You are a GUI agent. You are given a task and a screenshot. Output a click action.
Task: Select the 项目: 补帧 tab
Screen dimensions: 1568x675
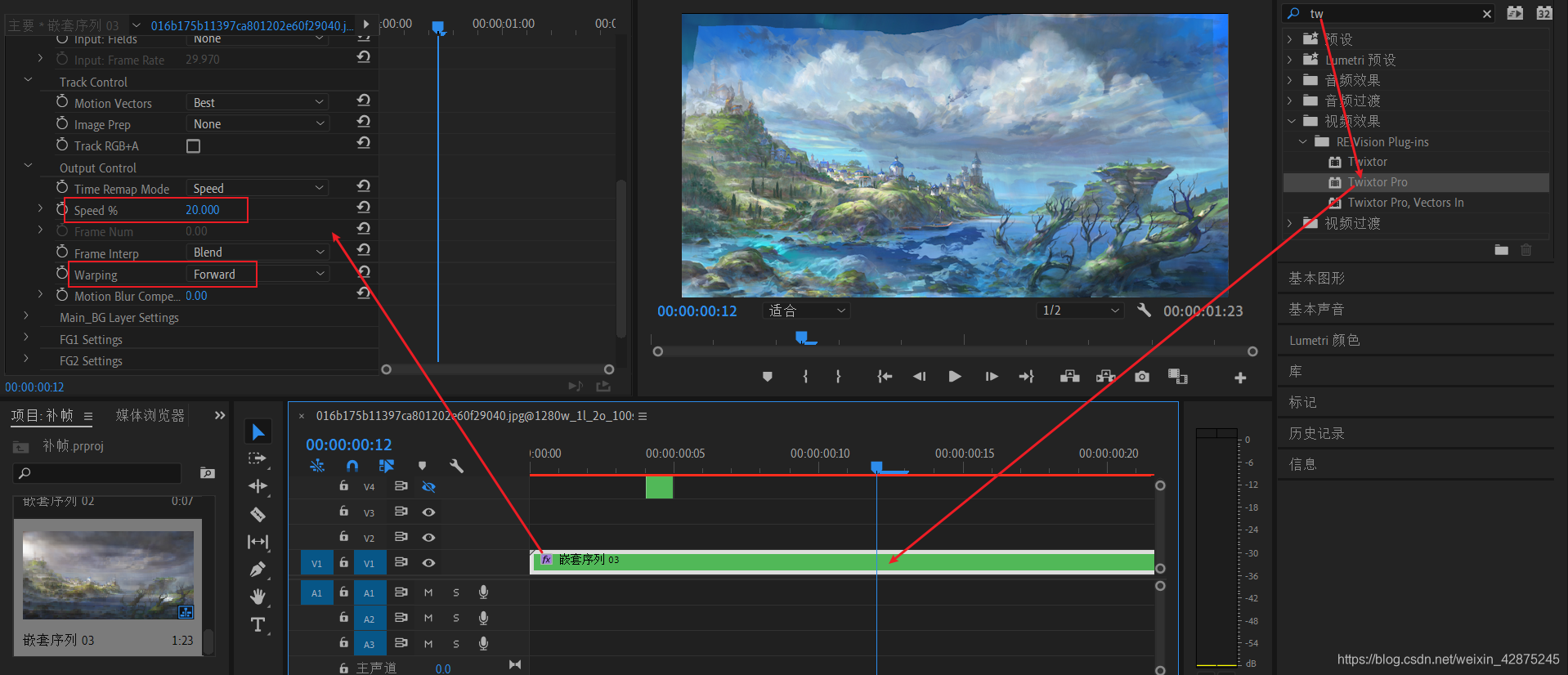point(43,415)
